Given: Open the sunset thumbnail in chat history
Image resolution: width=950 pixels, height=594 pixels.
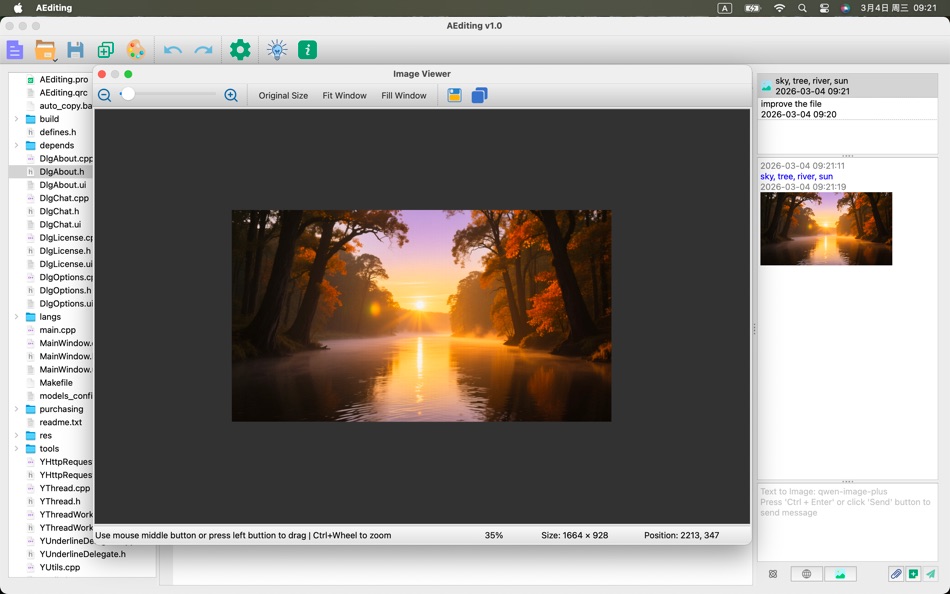Looking at the screenshot, I should (x=826, y=228).
